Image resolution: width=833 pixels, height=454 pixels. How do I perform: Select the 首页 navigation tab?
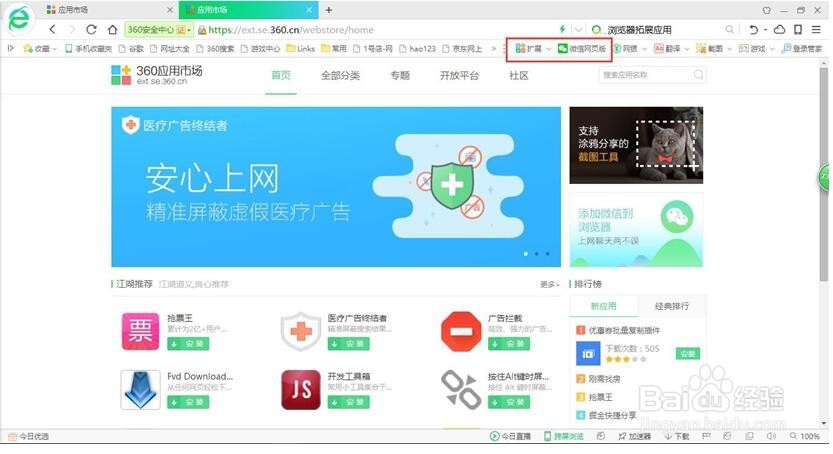(x=280, y=75)
